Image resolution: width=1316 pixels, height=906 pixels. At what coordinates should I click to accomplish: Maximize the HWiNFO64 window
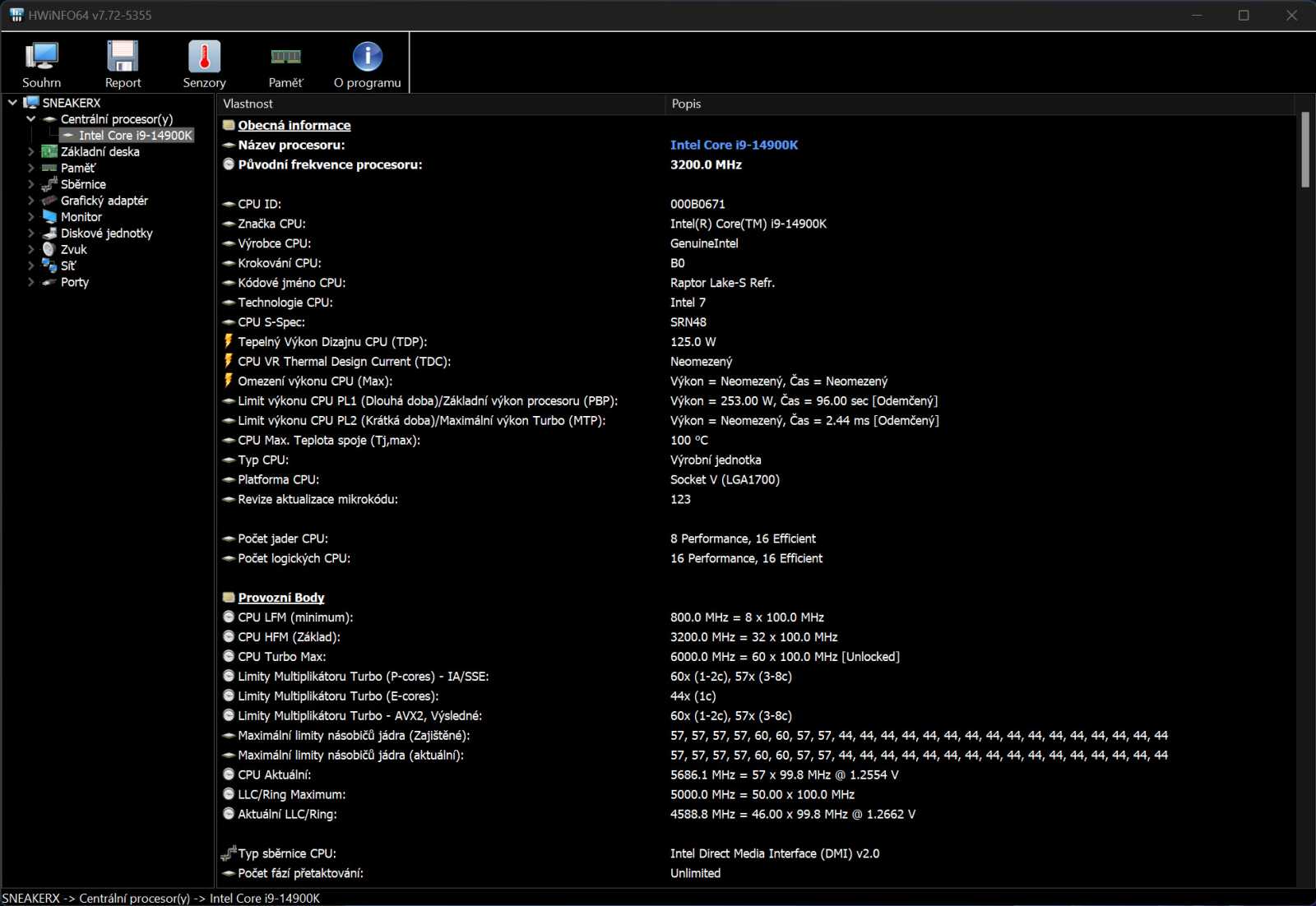[1244, 15]
